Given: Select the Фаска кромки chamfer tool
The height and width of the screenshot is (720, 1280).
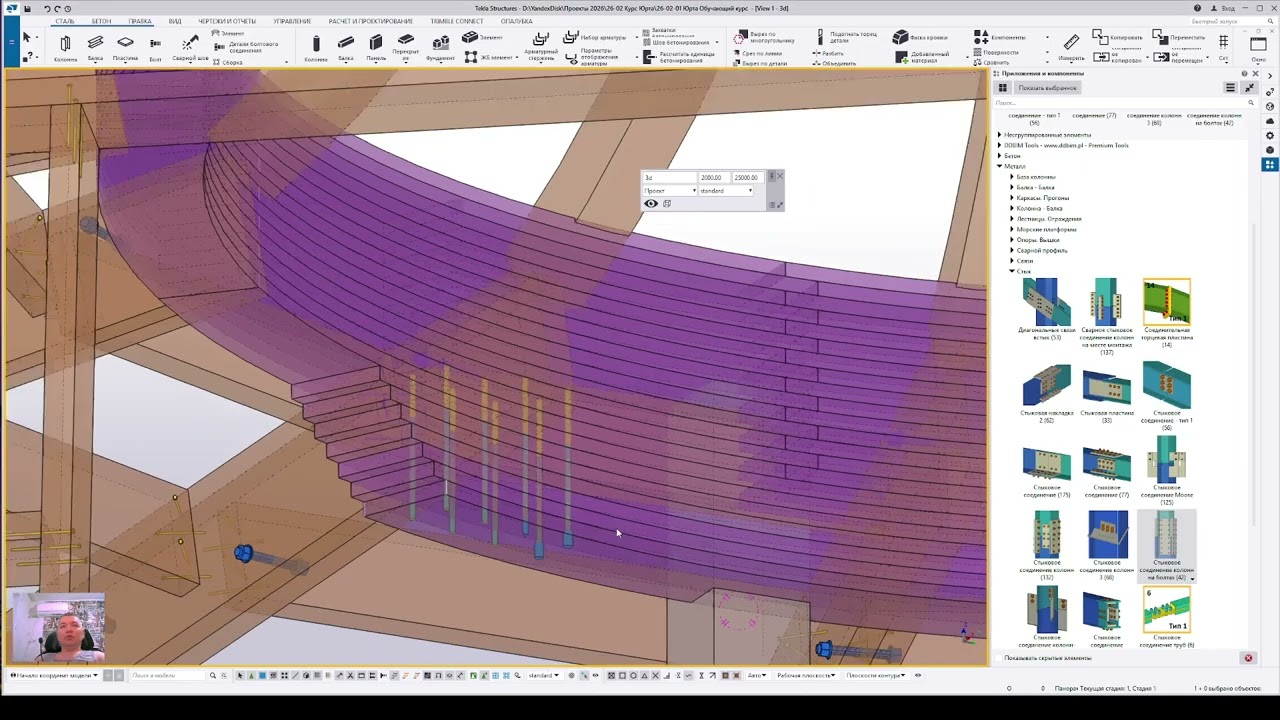Looking at the screenshot, I should (920, 37).
